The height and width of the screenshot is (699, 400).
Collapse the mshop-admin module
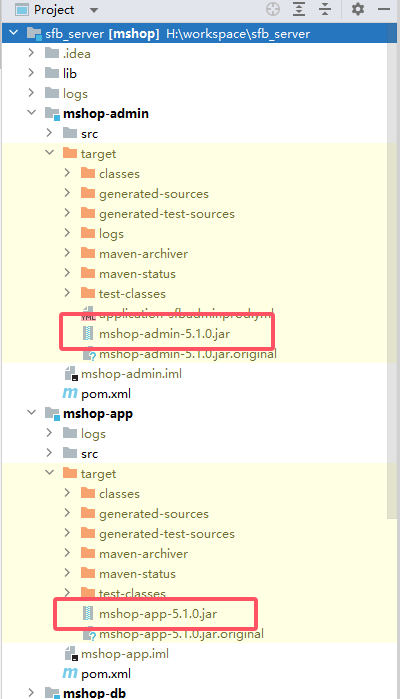click(x=32, y=112)
